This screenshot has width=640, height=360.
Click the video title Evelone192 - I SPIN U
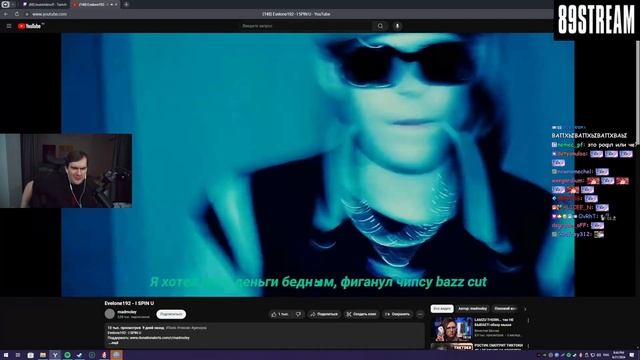129,303
